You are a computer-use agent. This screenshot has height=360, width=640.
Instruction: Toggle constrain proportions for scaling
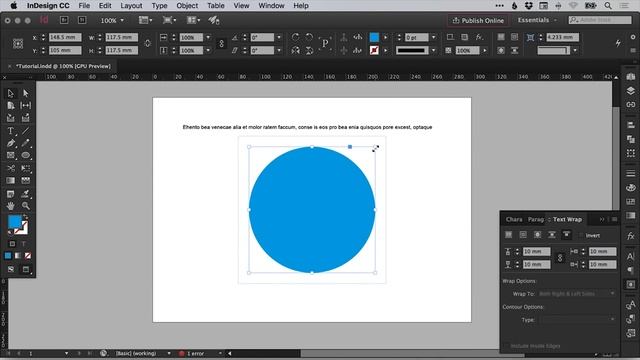[x=221, y=44]
